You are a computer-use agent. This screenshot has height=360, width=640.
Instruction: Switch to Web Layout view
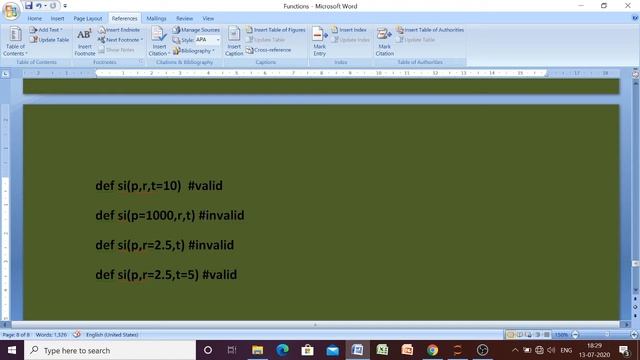click(x=529, y=335)
